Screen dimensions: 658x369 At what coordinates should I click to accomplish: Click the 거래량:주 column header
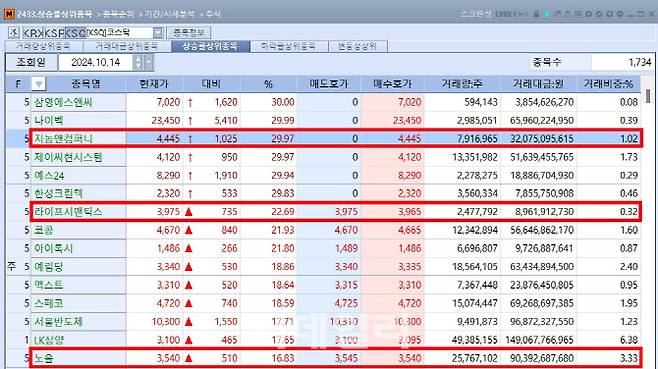462,84
